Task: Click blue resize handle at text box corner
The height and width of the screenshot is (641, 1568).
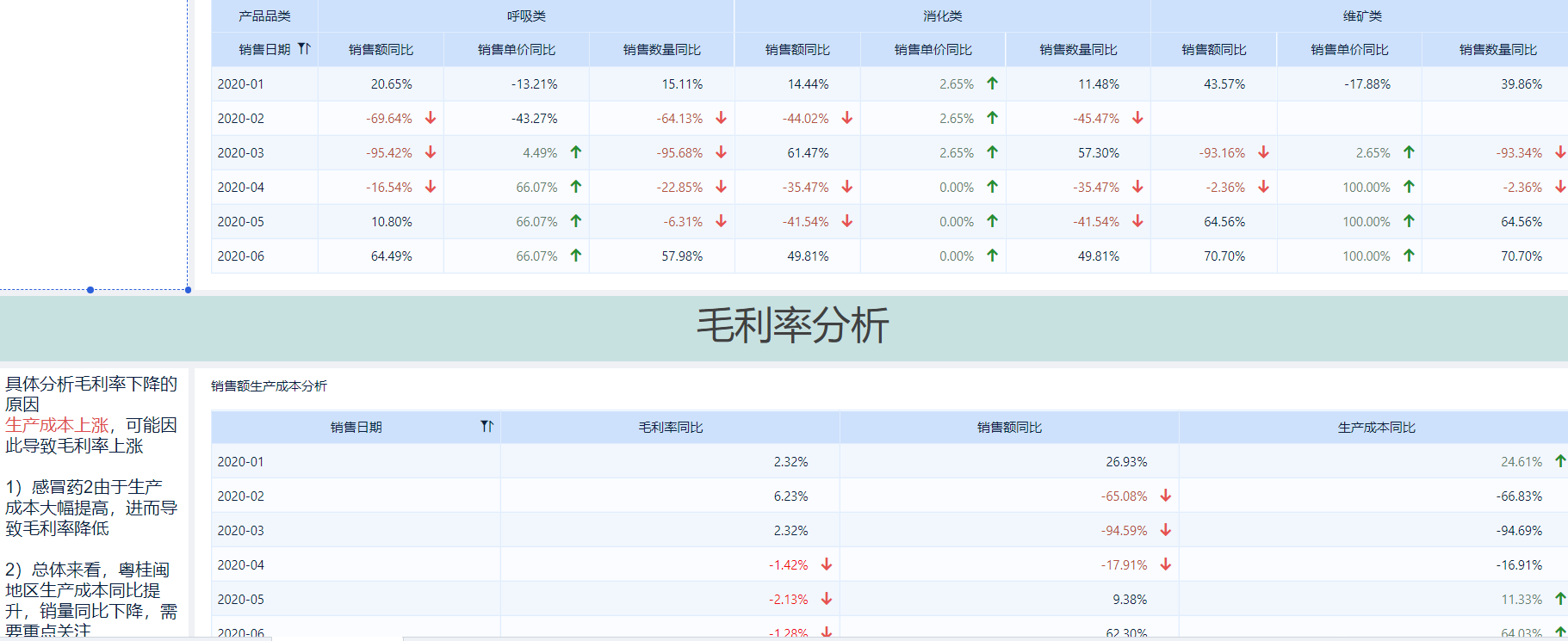Action: (188, 290)
